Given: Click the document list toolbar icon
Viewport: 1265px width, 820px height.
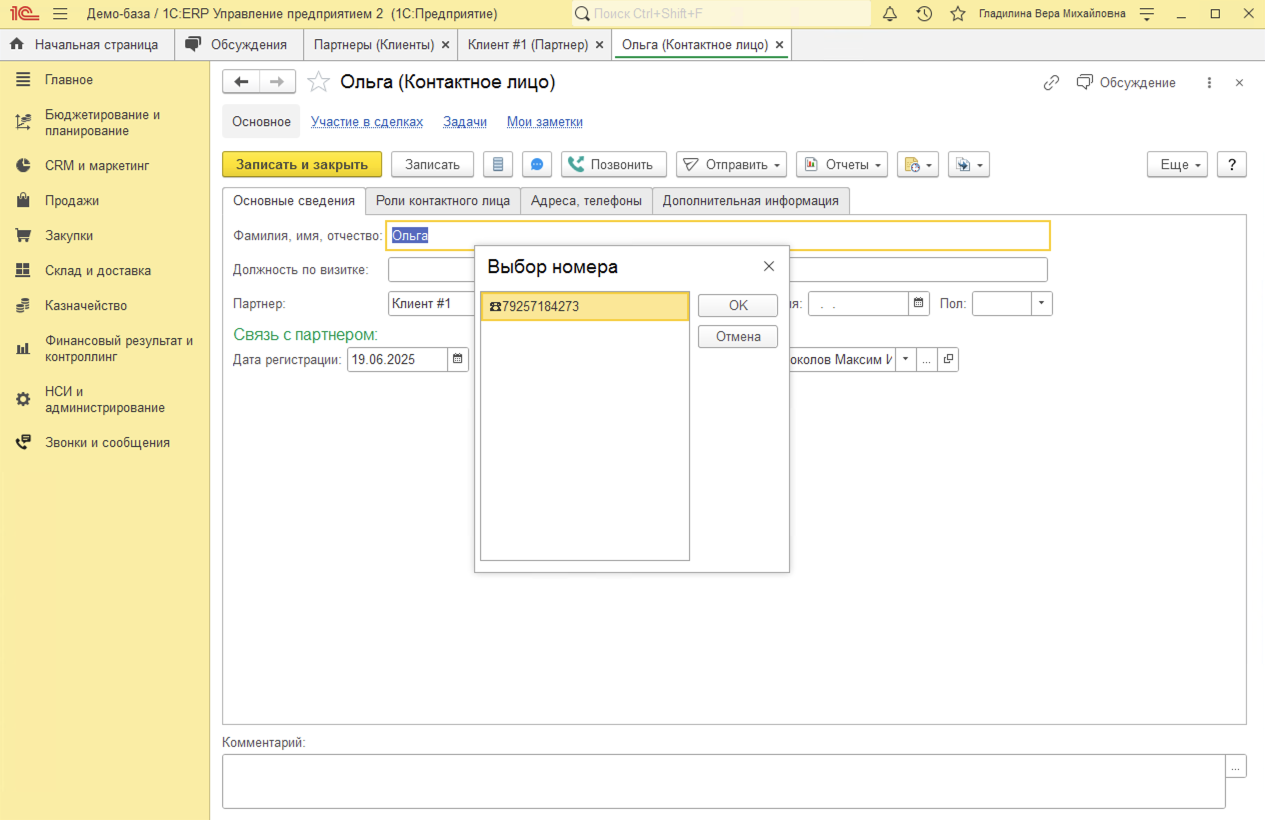Looking at the screenshot, I should [498, 165].
